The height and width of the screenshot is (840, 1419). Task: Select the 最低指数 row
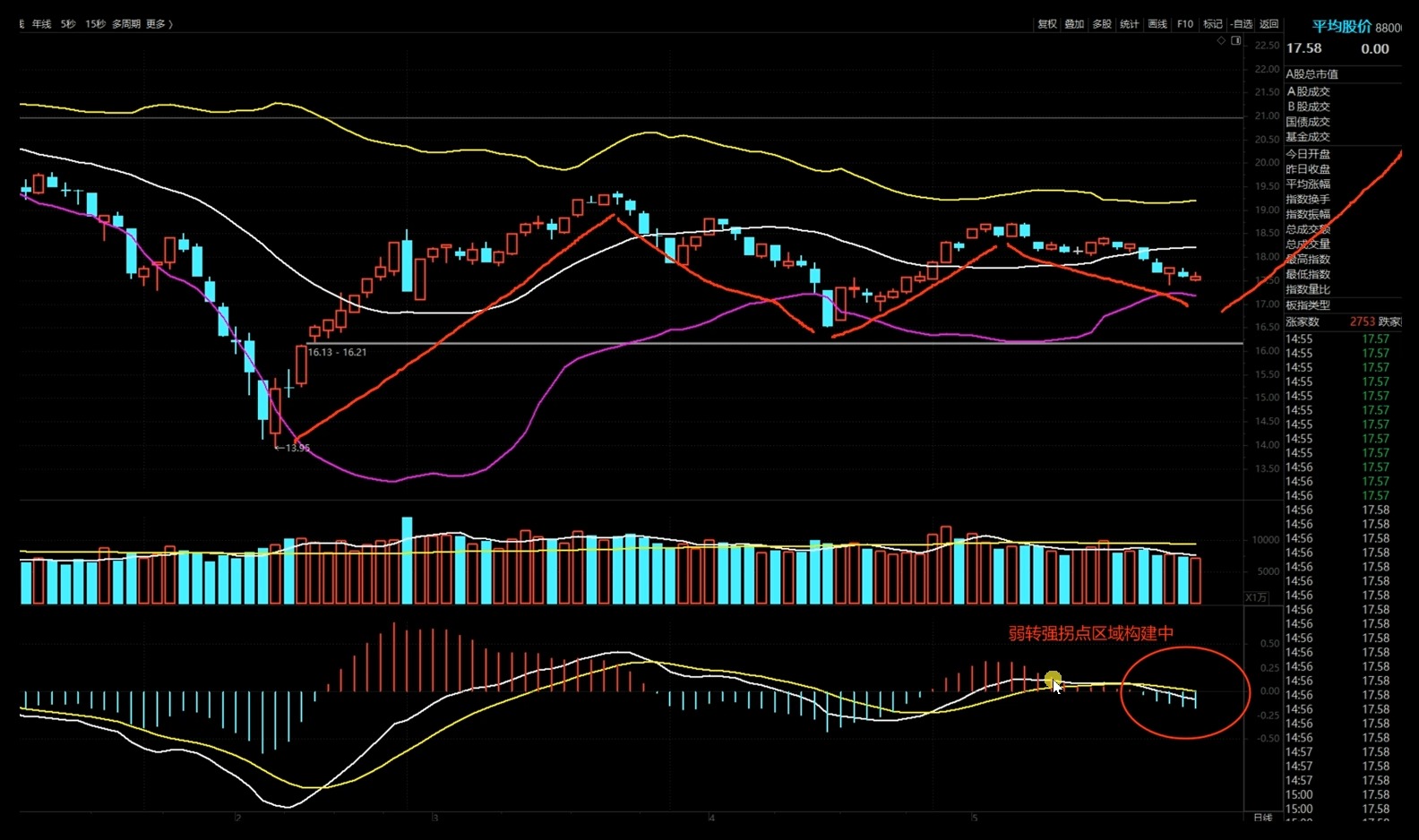1308,274
